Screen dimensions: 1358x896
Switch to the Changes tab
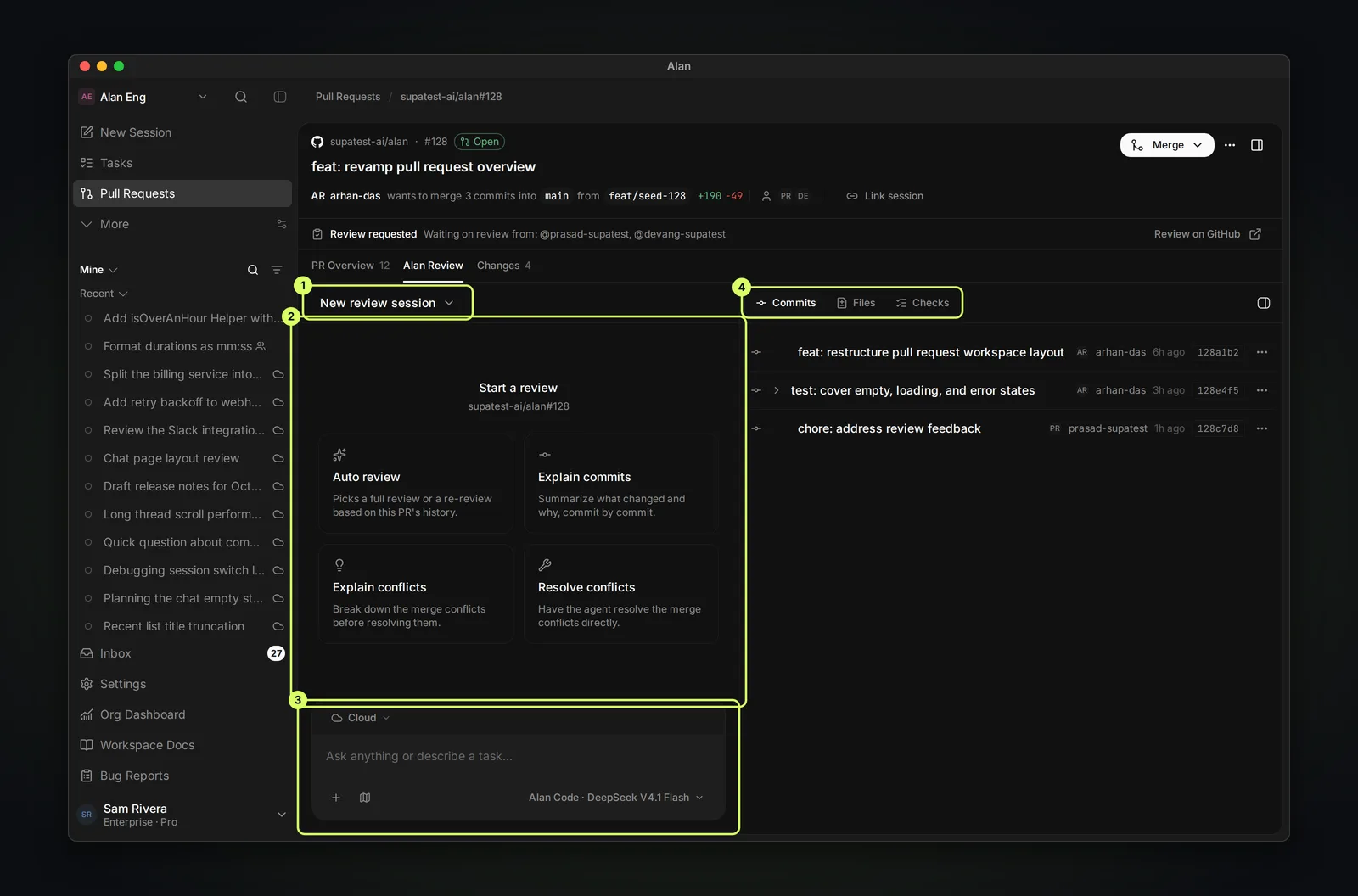point(504,266)
